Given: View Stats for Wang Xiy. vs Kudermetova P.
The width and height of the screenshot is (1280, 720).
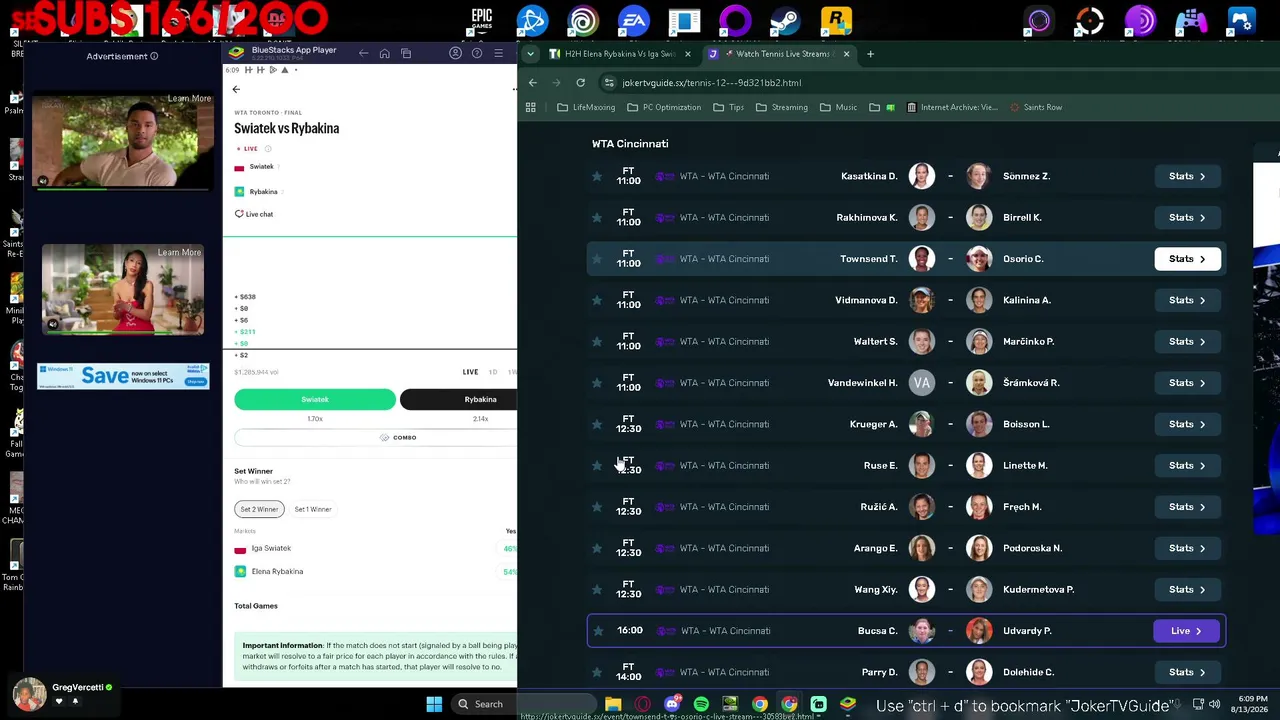Looking at the screenshot, I should coord(1187,589).
